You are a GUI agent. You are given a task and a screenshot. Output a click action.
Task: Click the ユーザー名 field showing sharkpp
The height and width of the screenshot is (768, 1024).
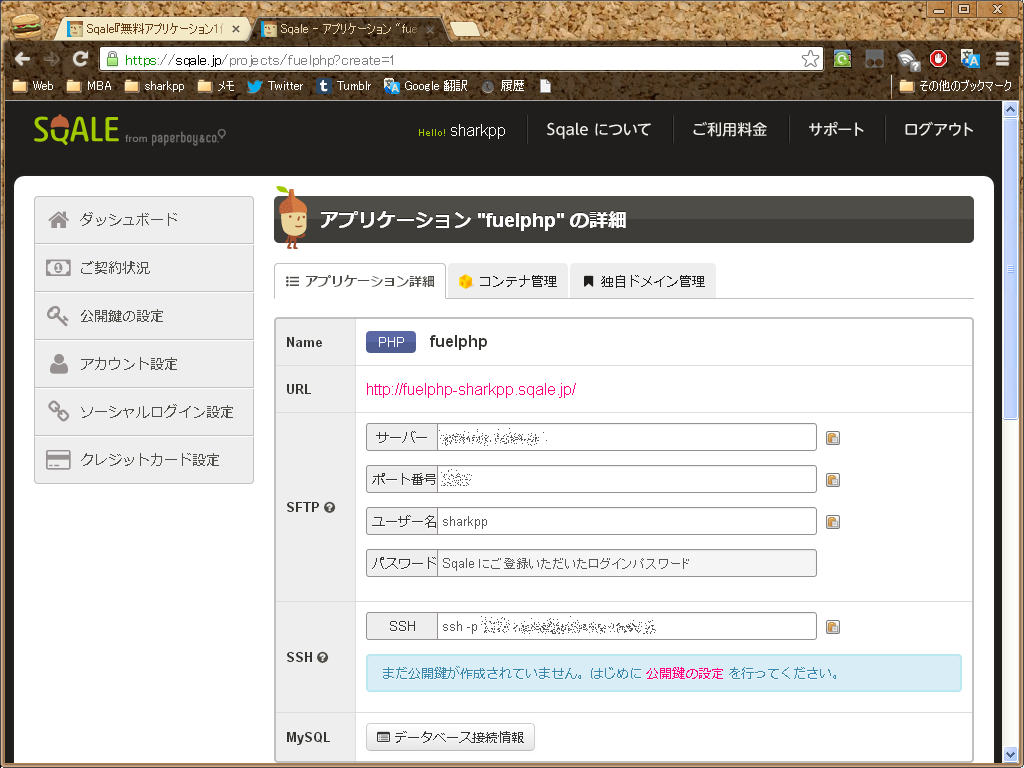coord(627,521)
